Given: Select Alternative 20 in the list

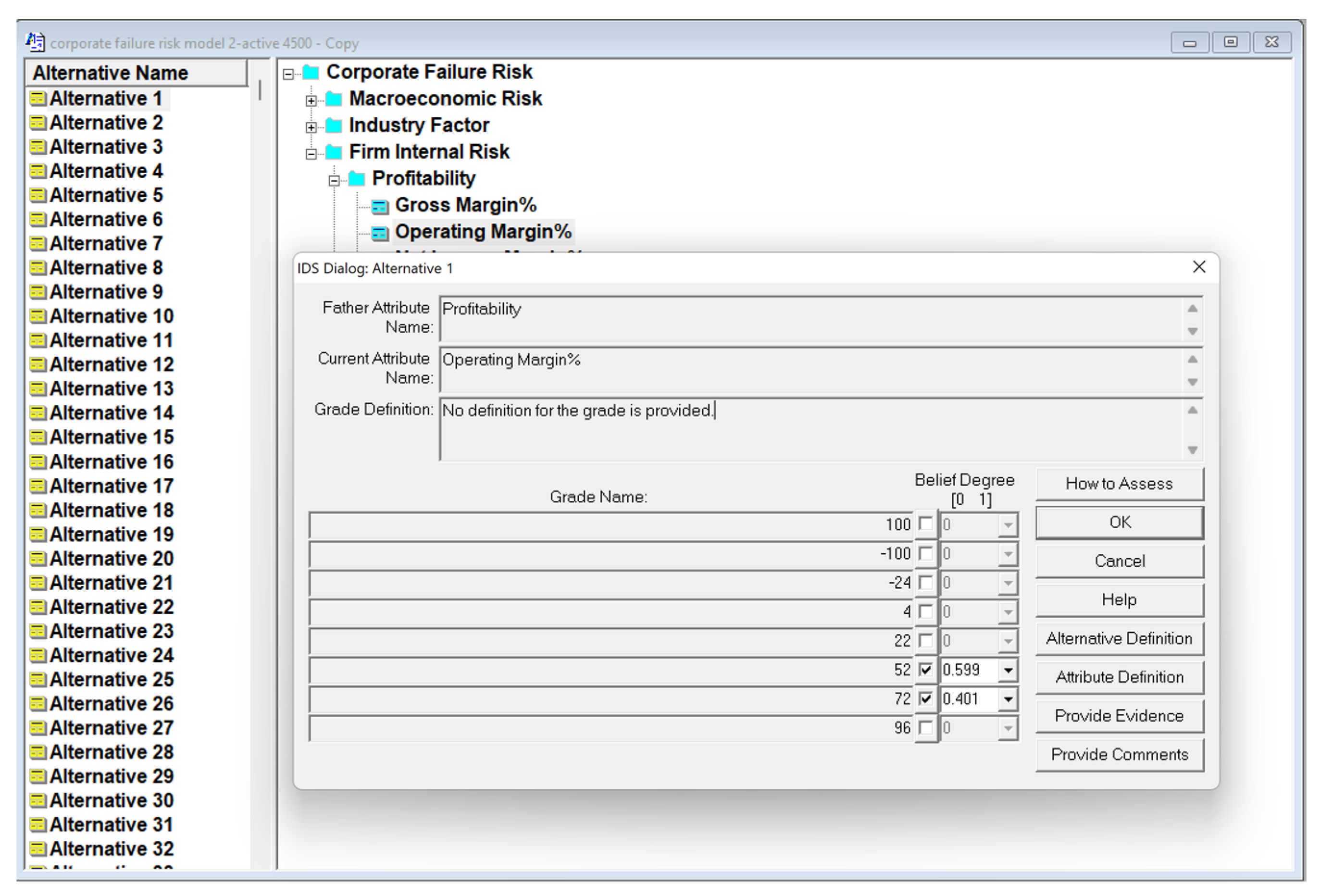Looking at the screenshot, I should coord(111,559).
